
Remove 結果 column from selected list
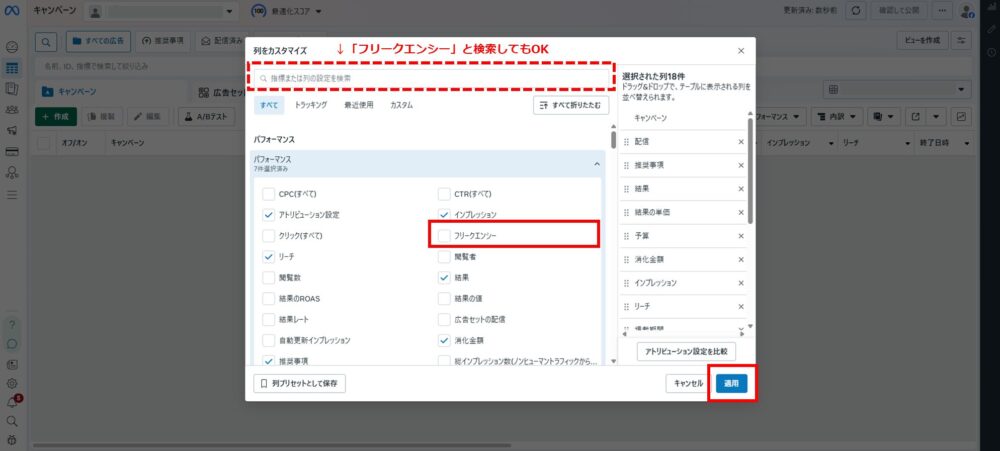[741, 188]
